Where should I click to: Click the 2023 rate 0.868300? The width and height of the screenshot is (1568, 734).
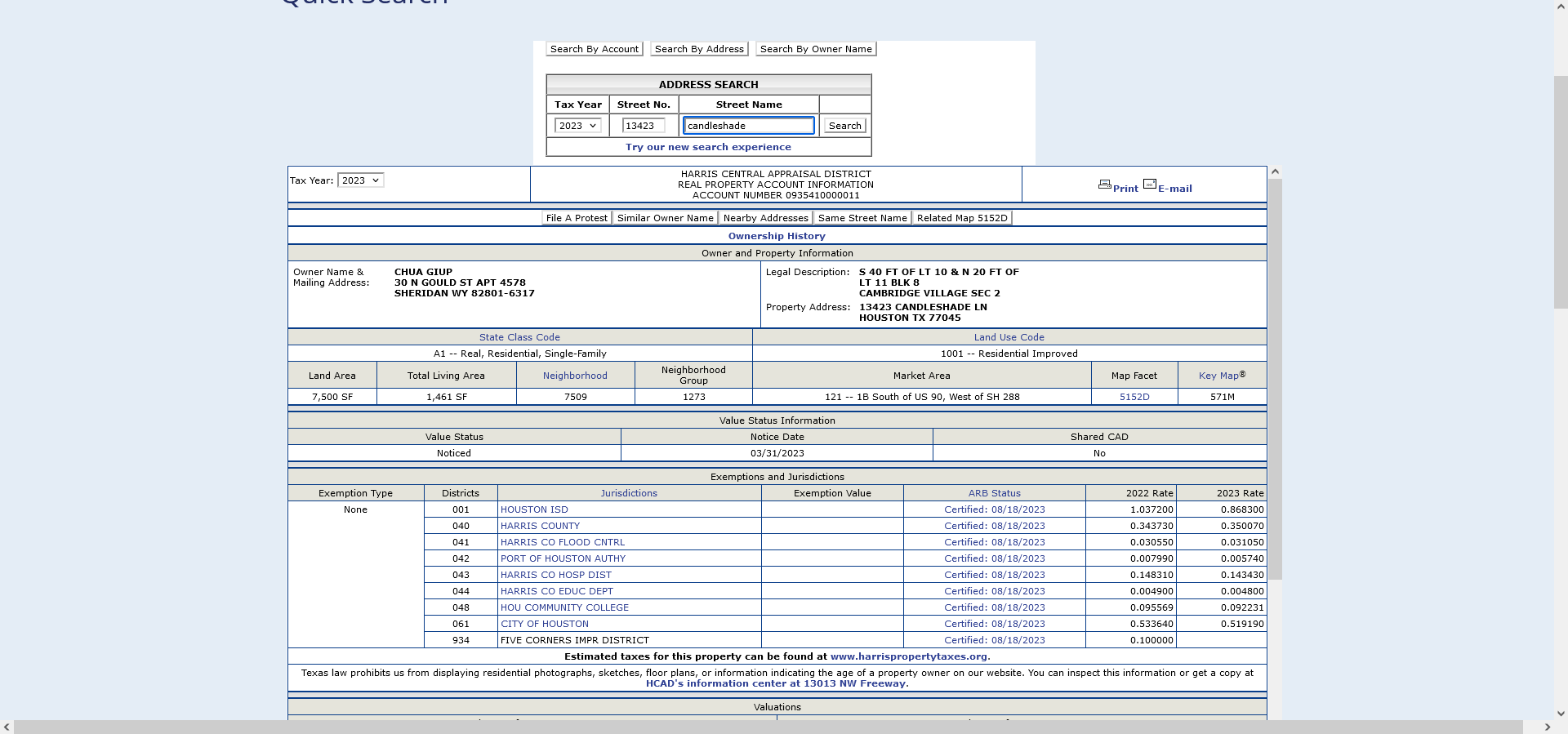1242,509
